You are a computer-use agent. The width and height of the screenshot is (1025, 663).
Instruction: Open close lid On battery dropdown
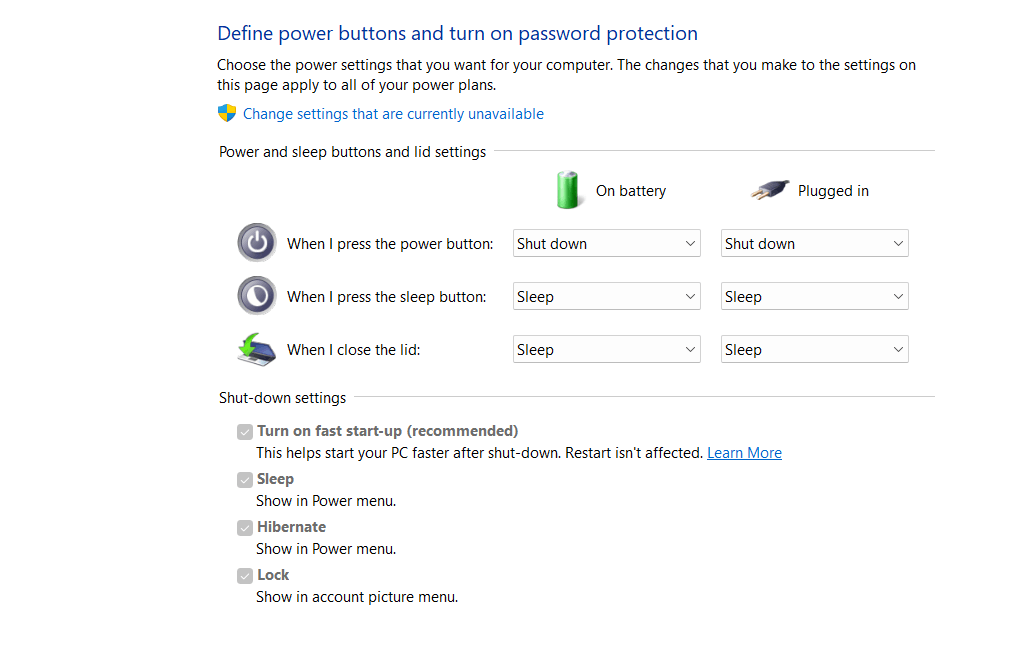607,349
